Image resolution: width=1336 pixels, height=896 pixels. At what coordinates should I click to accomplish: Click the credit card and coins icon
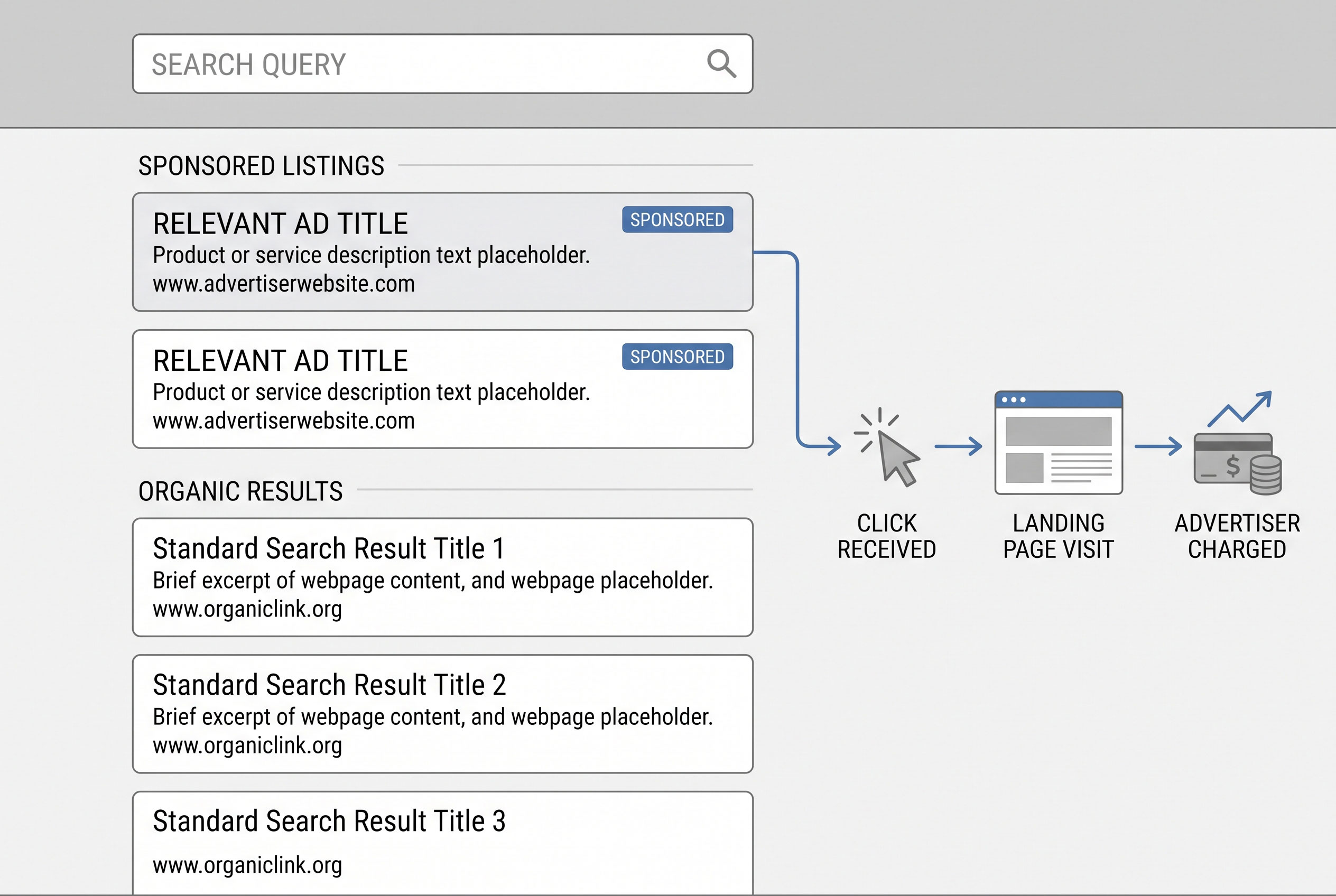(x=1238, y=464)
